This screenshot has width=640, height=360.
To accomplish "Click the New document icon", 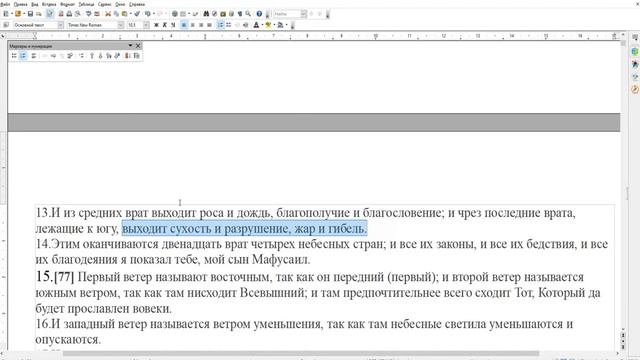I will click(6, 14).
